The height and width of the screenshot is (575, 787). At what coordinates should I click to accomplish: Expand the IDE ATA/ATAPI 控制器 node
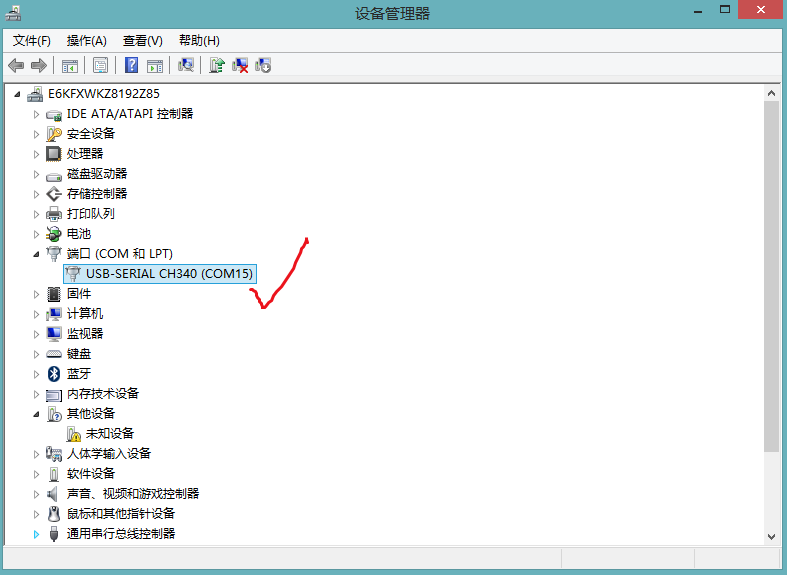36,114
